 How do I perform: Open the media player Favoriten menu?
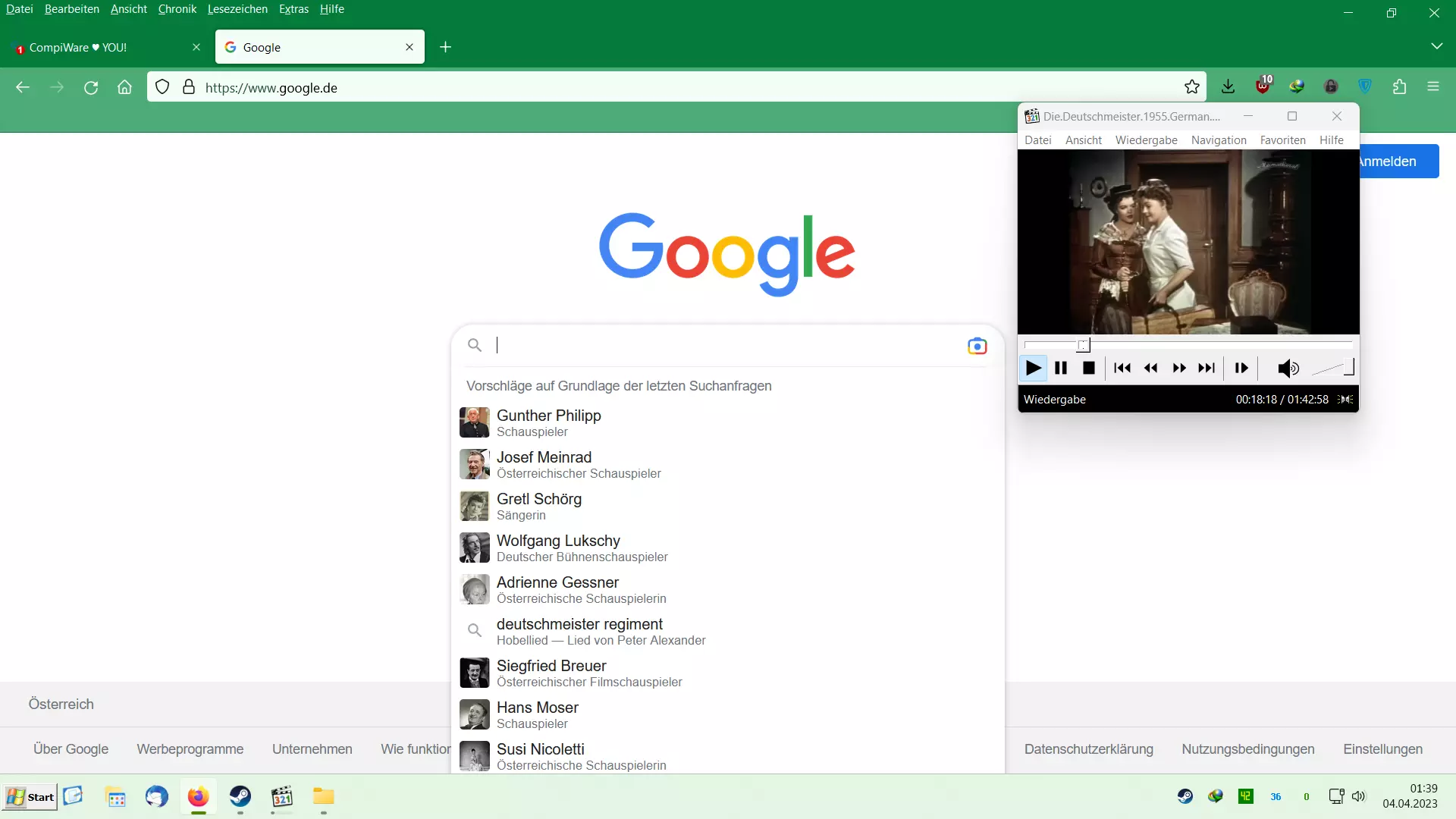(x=1282, y=140)
